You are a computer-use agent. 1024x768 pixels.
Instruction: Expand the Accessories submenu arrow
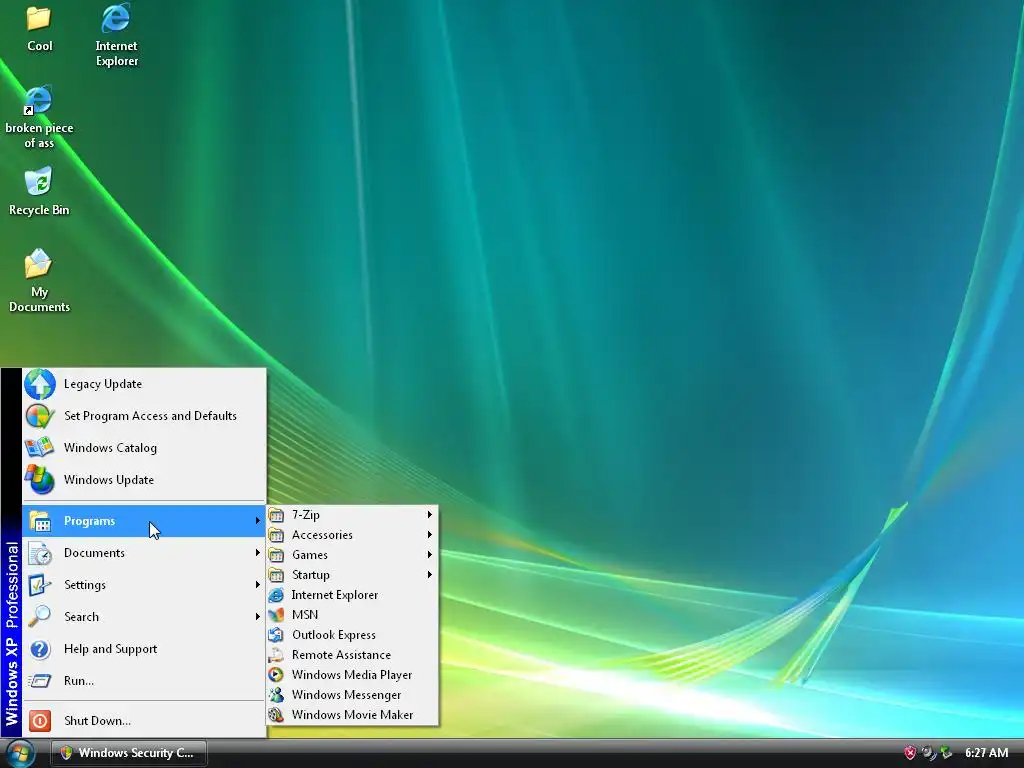click(x=430, y=535)
